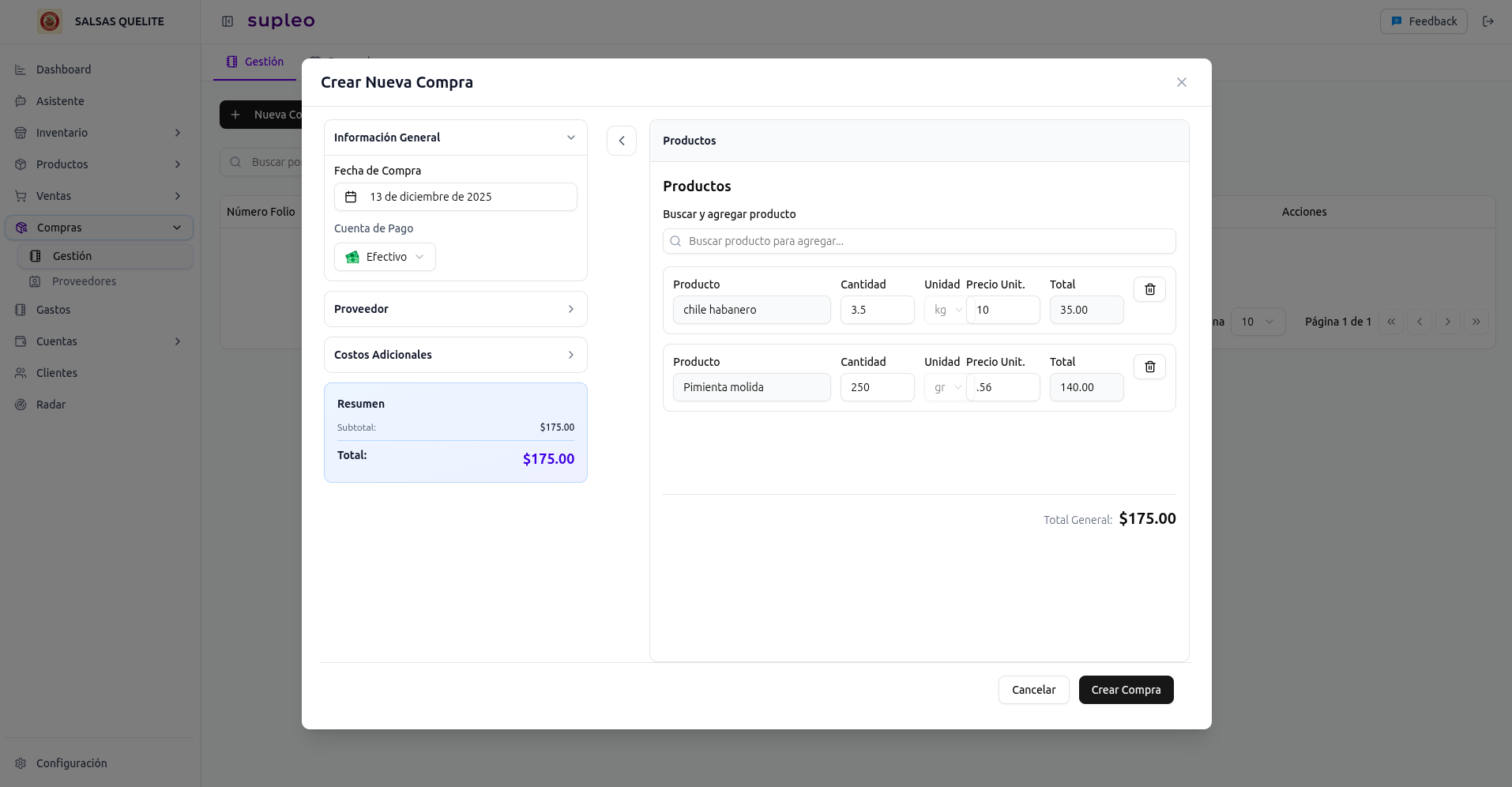Expand the Costos Adicionales section
Screen dimensions: 1512x787
pyautogui.click(x=455, y=355)
